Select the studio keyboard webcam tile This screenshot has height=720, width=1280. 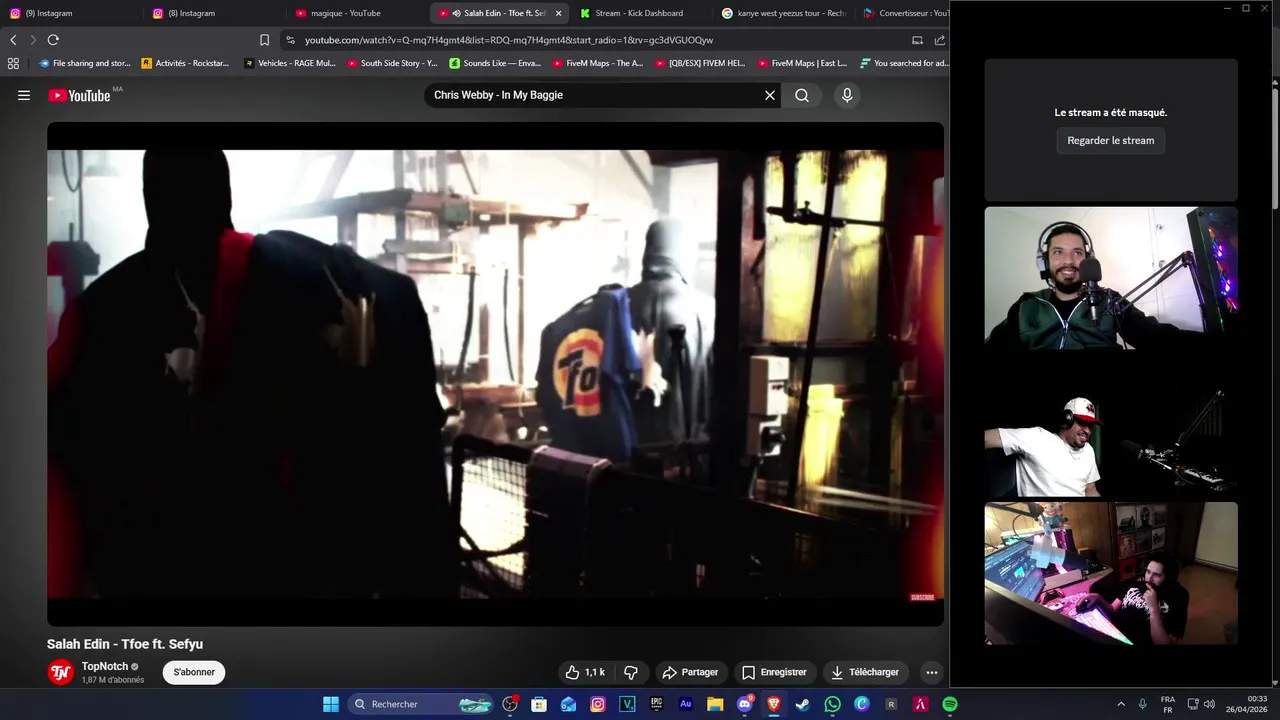click(1111, 573)
